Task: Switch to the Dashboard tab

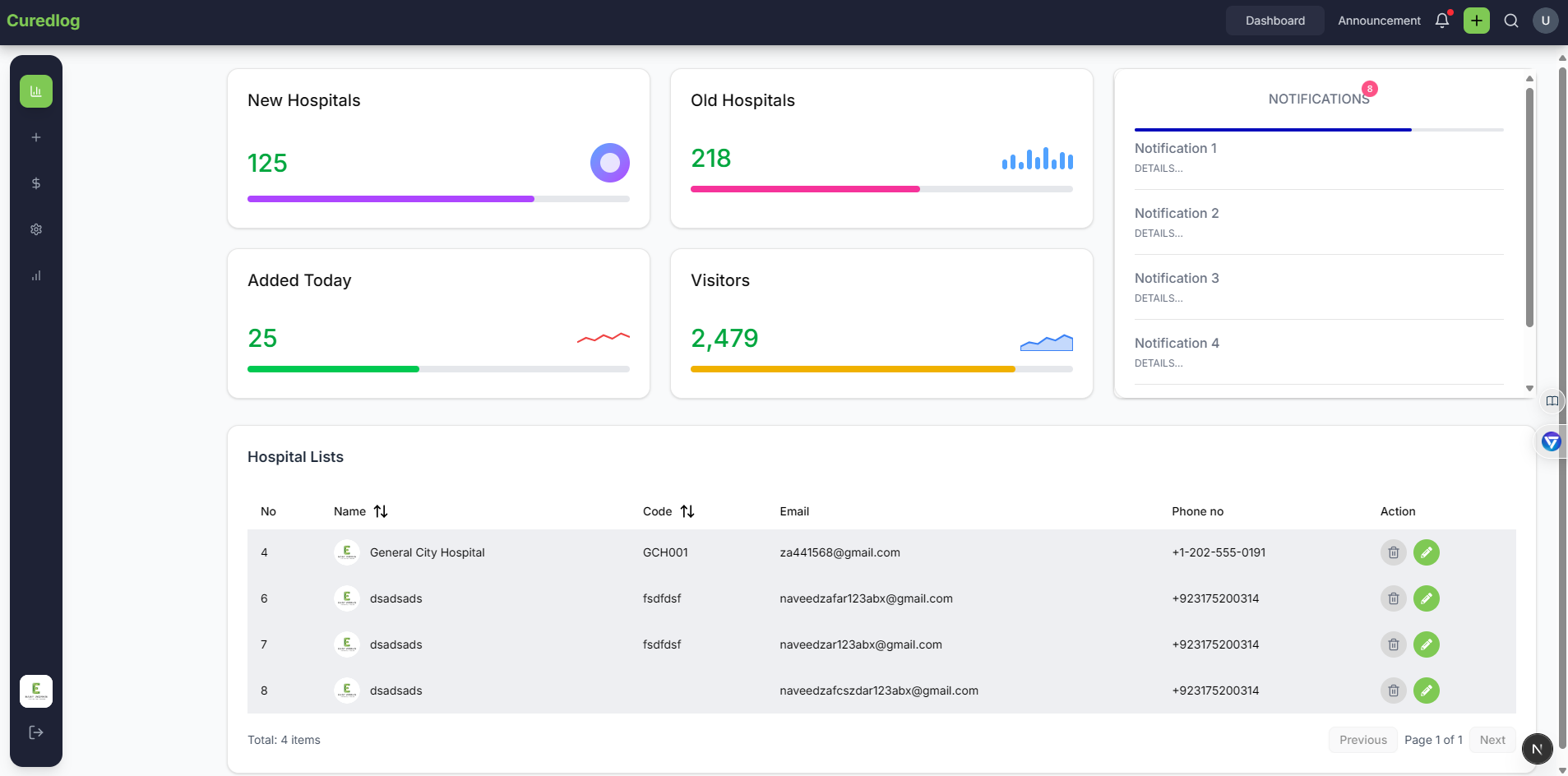Action: point(1274,21)
